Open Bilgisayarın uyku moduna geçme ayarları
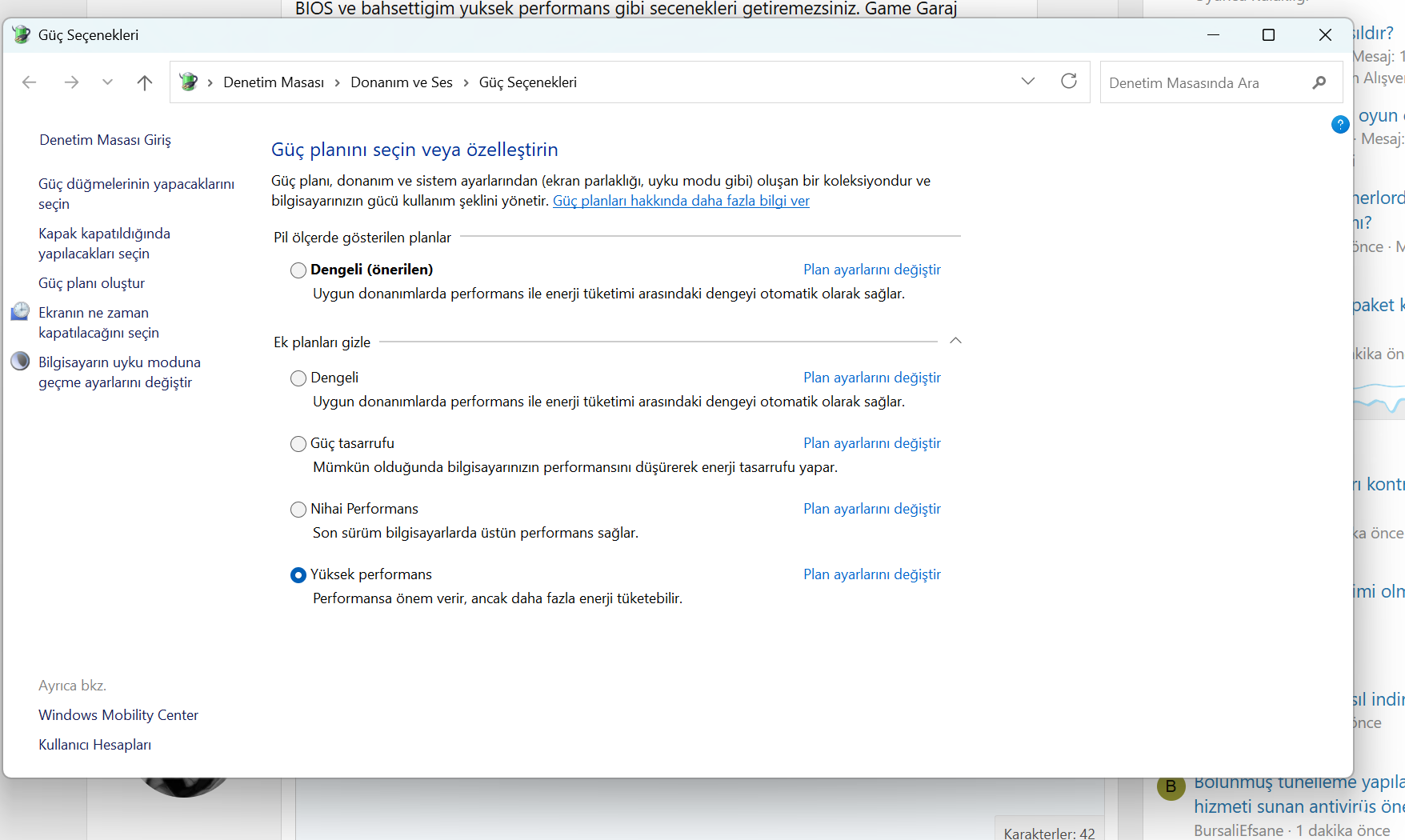Screen dimensions: 1405x840 (x=120, y=372)
